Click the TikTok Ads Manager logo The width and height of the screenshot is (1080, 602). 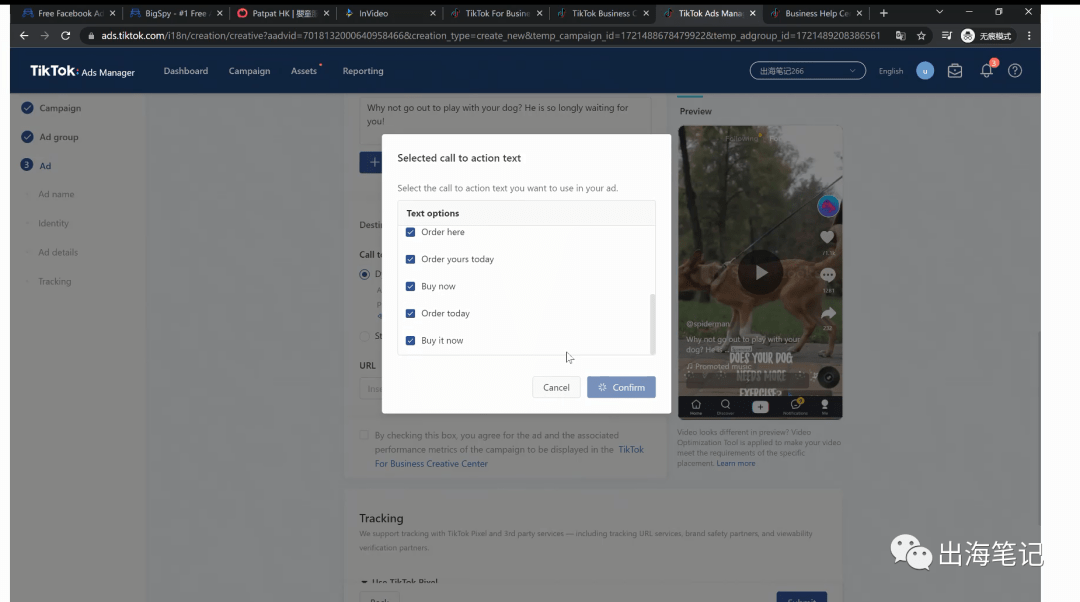82,71
